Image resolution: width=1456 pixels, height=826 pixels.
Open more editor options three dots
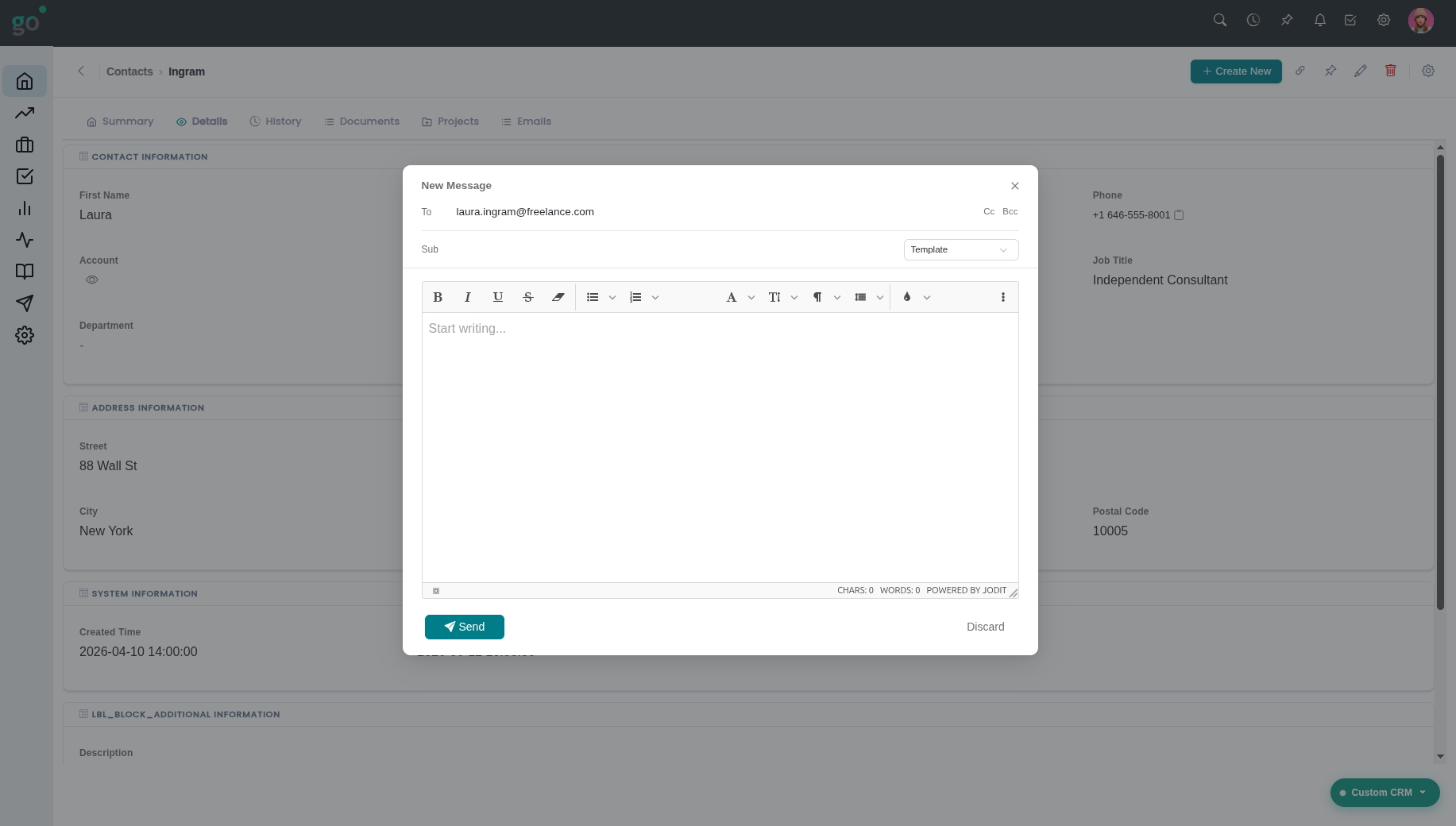coord(1003,297)
